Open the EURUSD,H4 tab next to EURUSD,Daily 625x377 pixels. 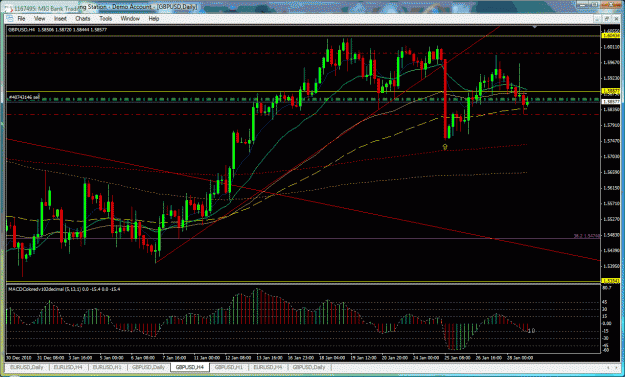tap(68, 367)
